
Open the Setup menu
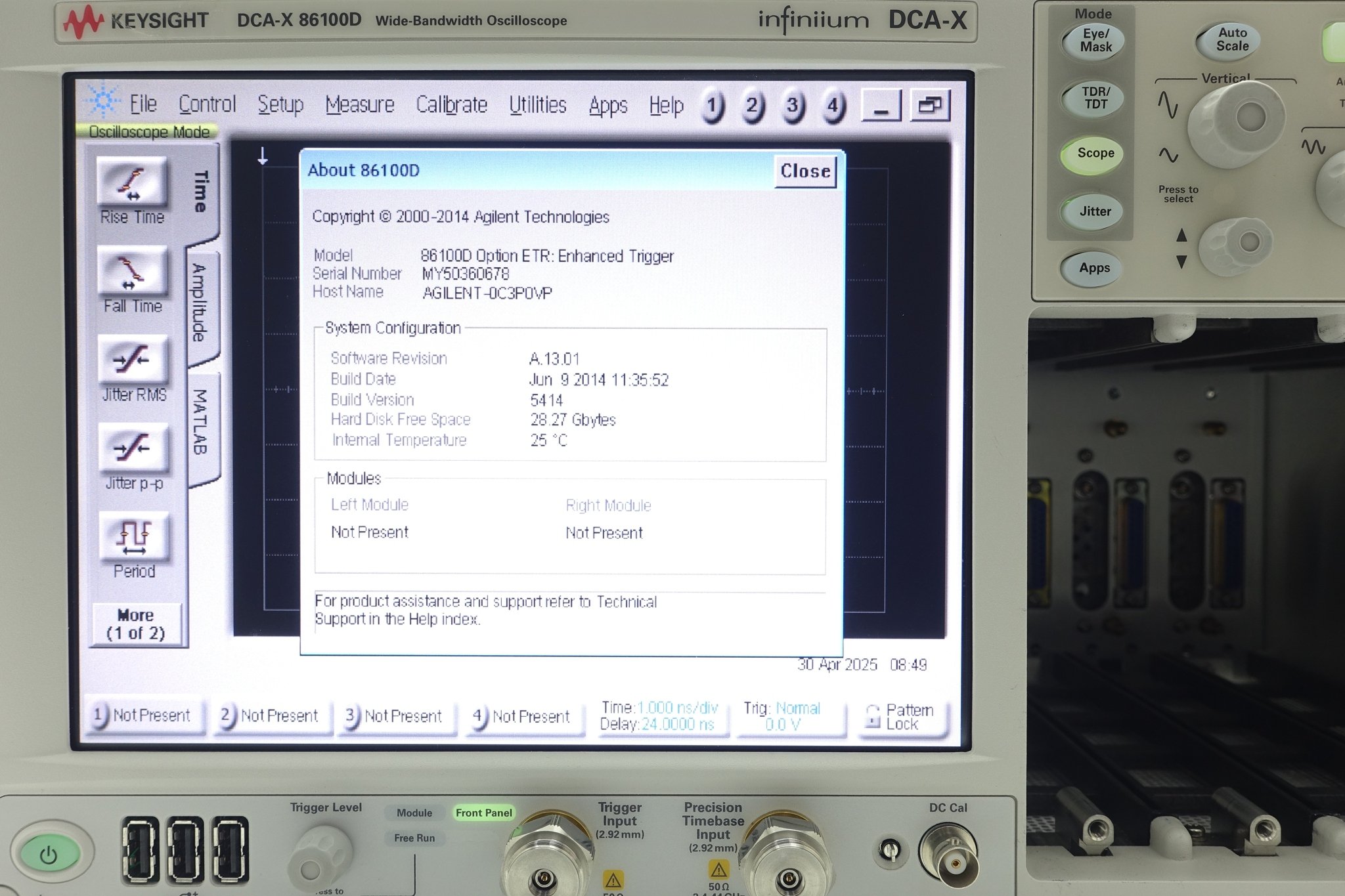click(x=280, y=104)
